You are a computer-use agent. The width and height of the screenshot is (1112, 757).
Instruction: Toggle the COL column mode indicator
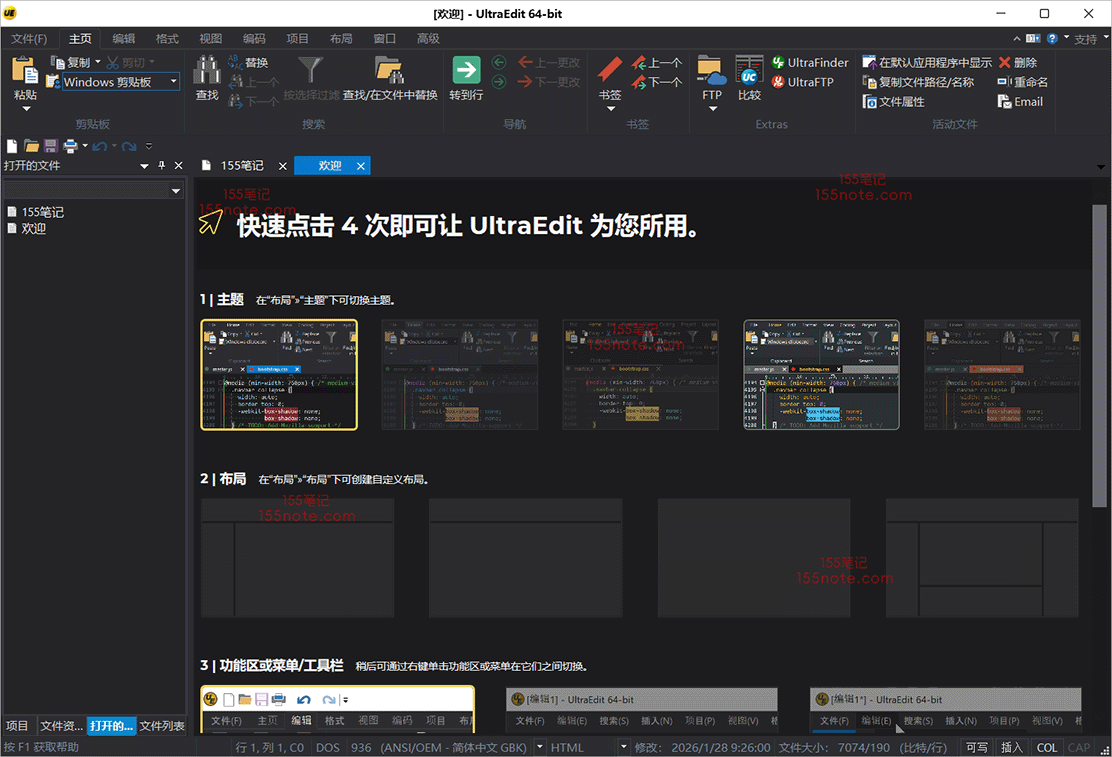1046,747
